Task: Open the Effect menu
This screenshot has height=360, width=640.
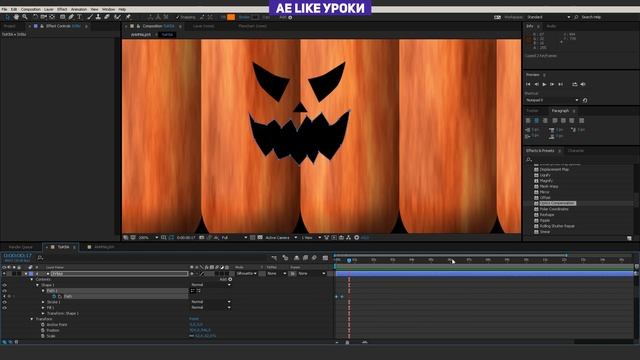Action: [x=62, y=9]
